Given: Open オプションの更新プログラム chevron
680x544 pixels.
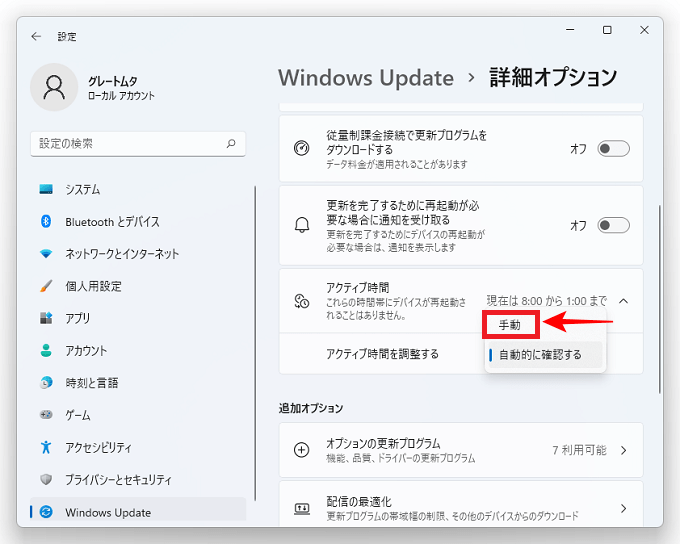Looking at the screenshot, I should pos(624,450).
